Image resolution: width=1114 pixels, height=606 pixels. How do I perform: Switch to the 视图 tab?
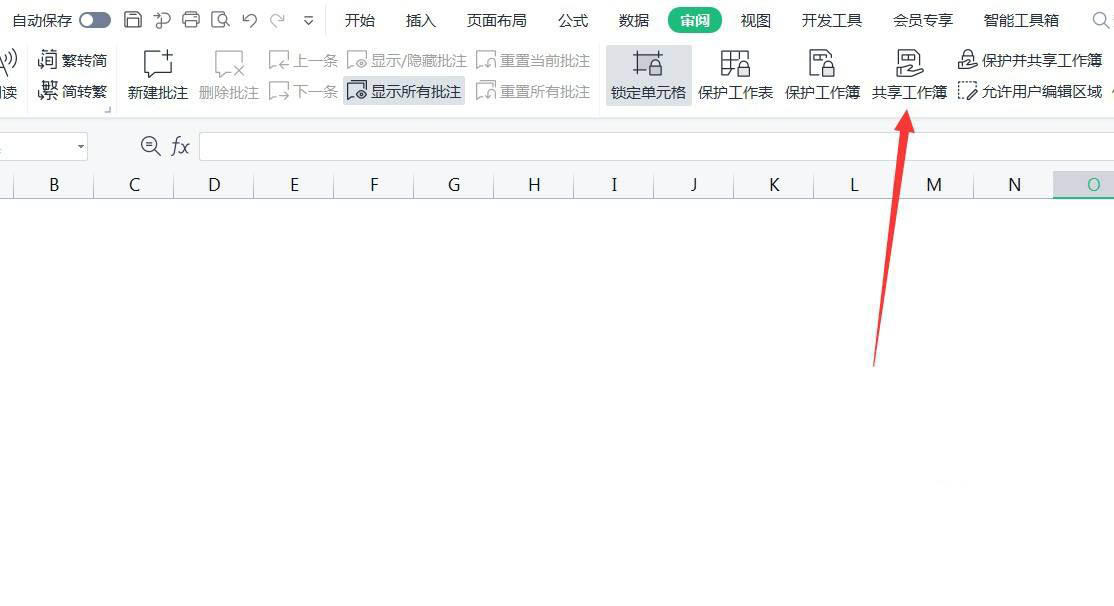pyautogui.click(x=755, y=21)
